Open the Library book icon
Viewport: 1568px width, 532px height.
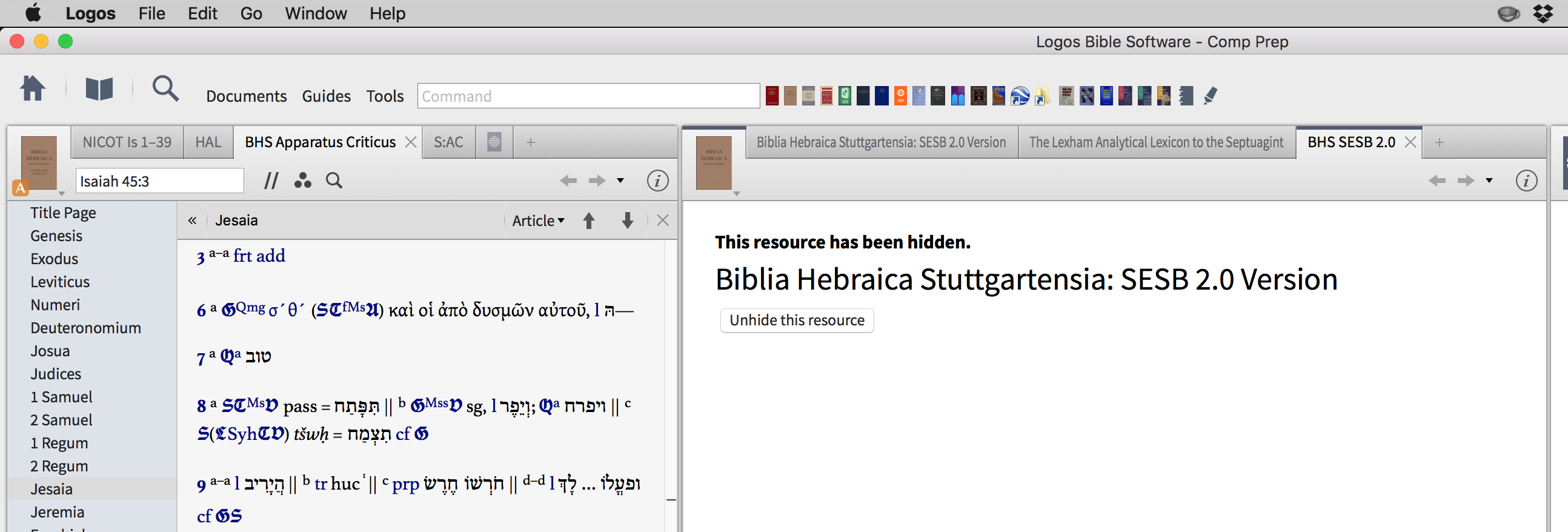99,89
